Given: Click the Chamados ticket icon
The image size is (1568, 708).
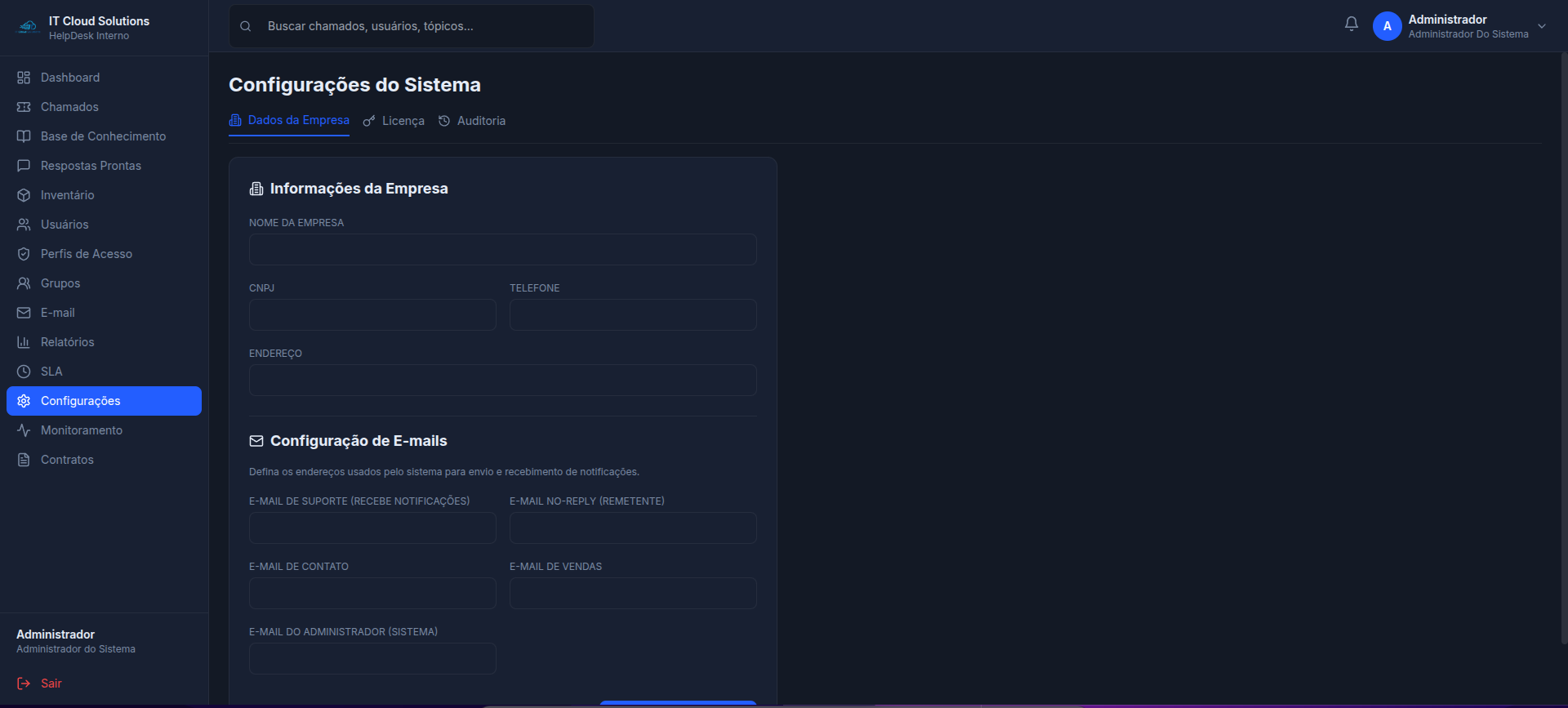Looking at the screenshot, I should (x=24, y=107).
